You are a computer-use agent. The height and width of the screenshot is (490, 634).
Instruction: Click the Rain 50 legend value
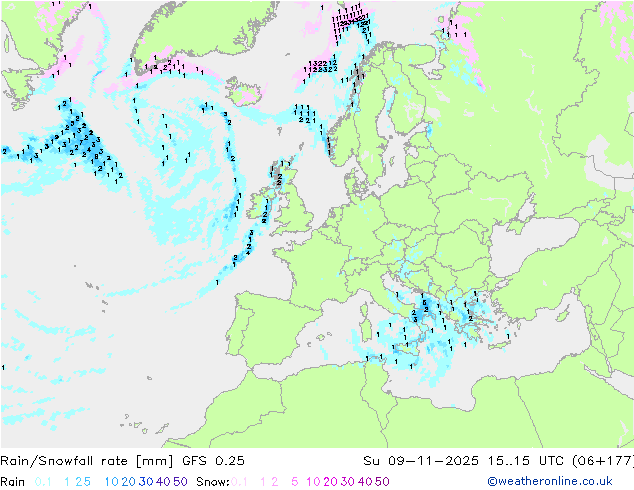[180, 482]
